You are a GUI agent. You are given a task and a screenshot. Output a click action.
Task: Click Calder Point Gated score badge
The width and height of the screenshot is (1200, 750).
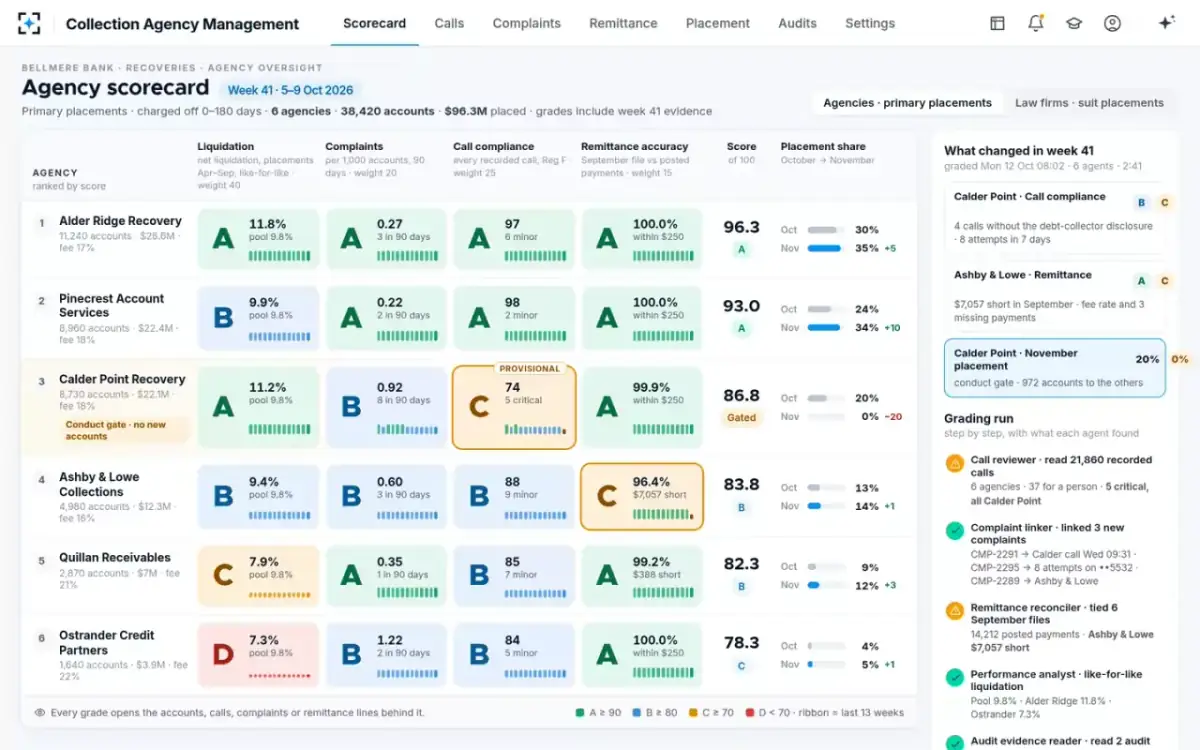pyautogui.click(x=741, y=418)
